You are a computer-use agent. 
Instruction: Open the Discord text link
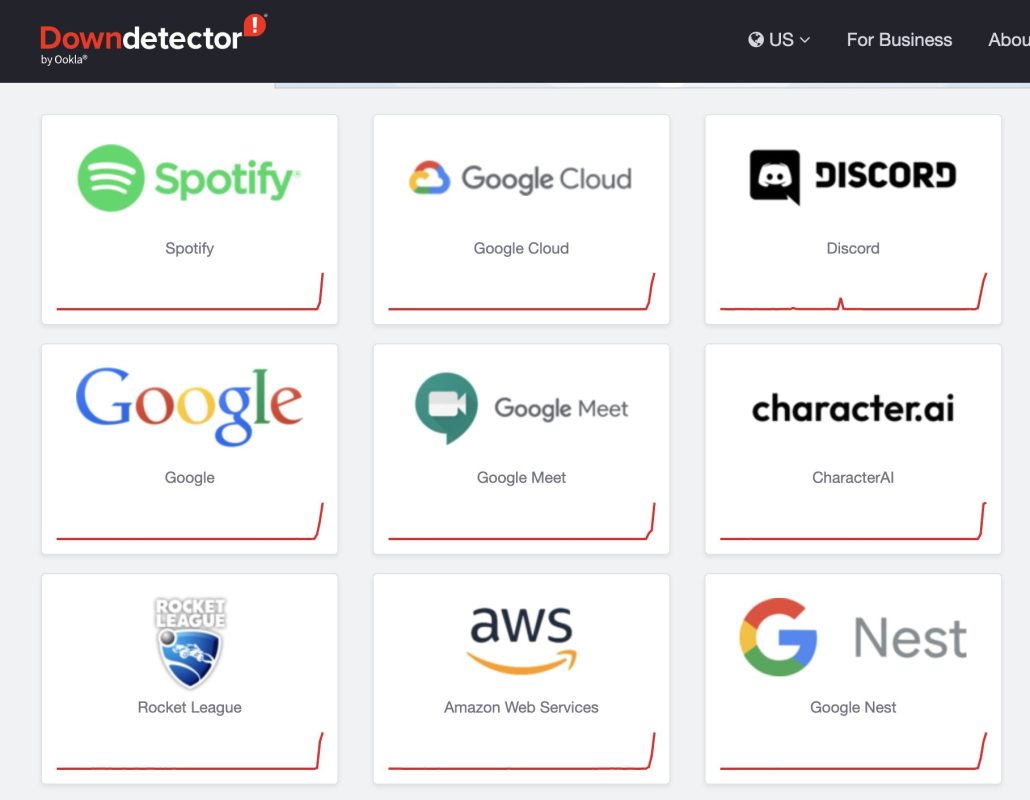pos(853,248)
